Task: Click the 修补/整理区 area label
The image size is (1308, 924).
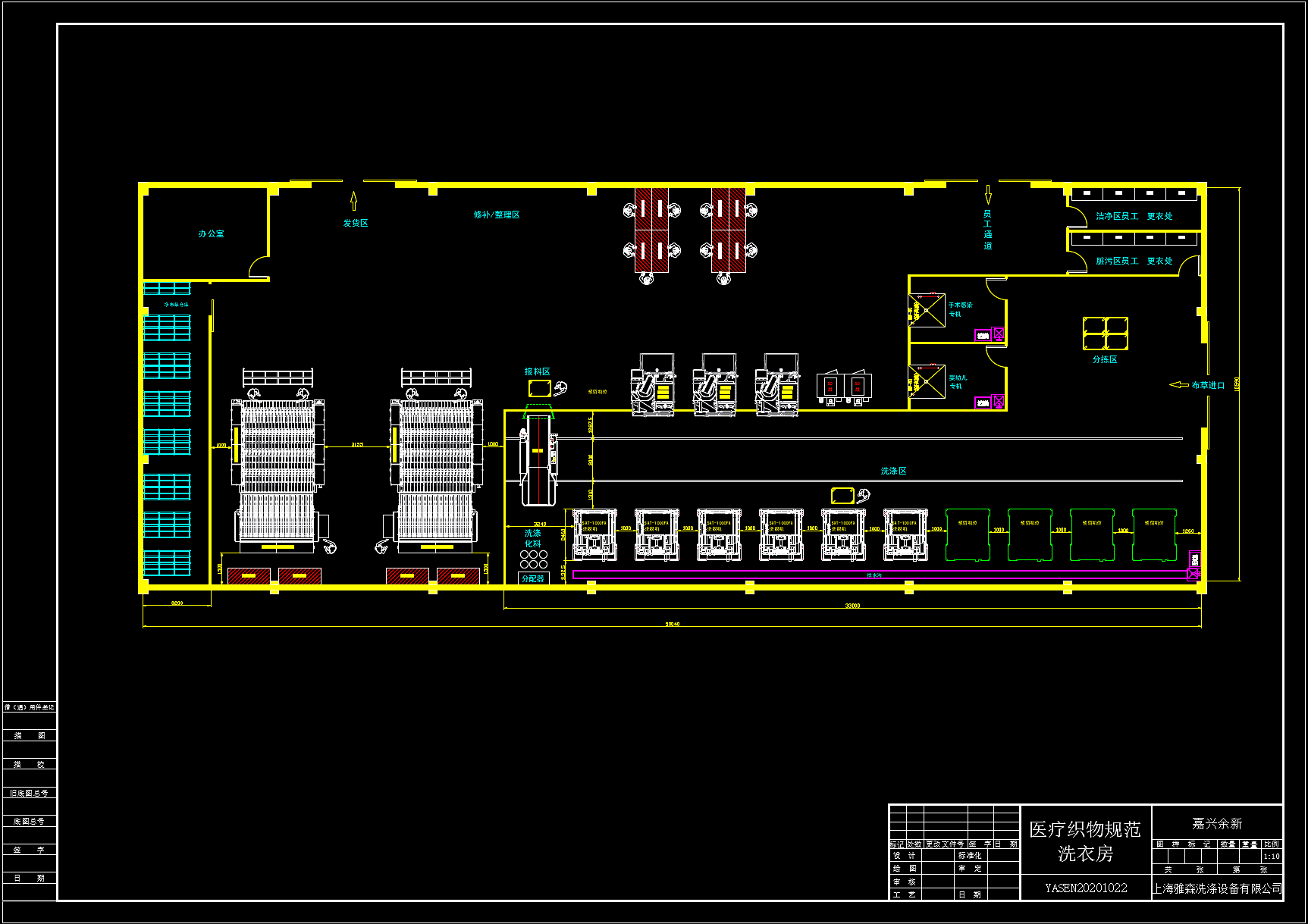Action: pyautogui.click(x=497, y=215)
